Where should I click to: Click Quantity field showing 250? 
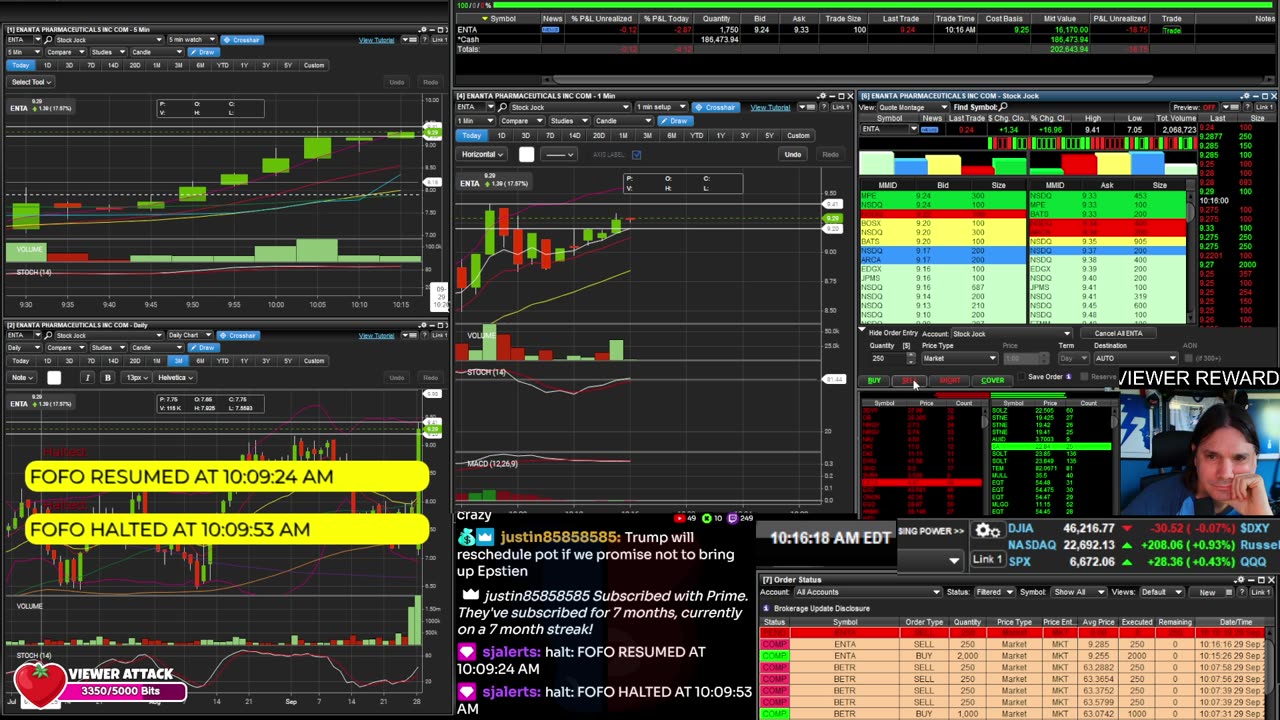(x=885, y=358)
